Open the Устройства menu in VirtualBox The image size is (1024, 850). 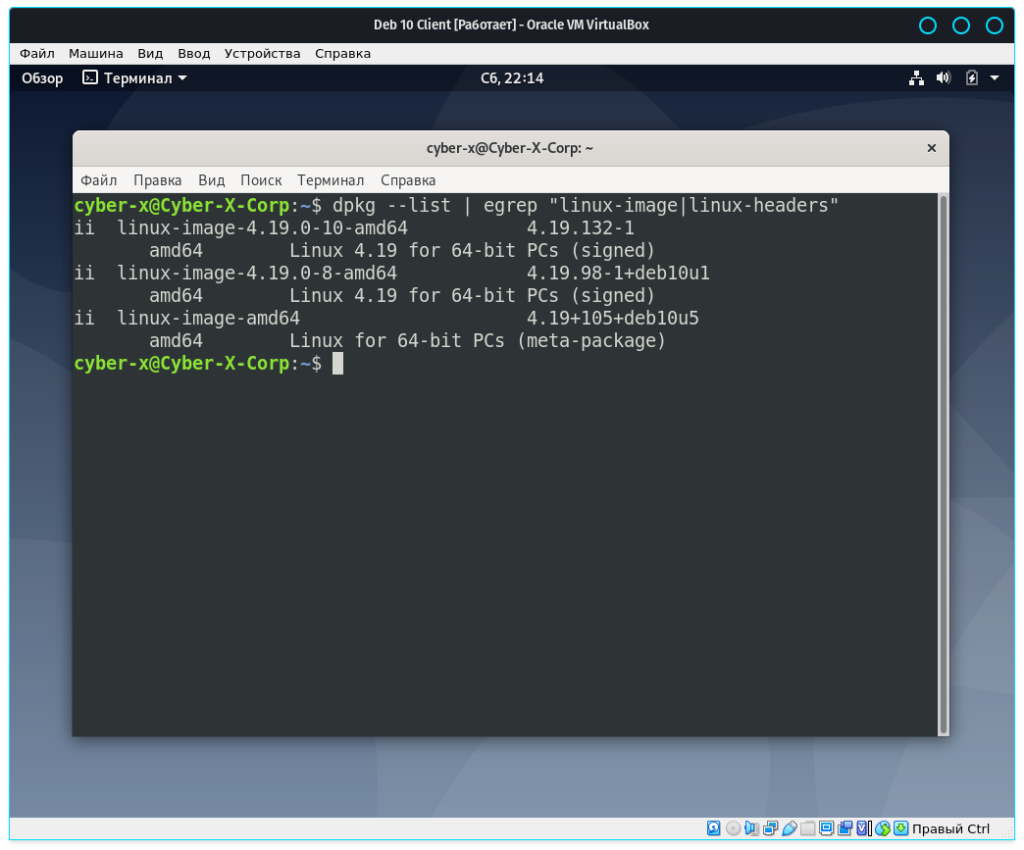tap(262, 53)
